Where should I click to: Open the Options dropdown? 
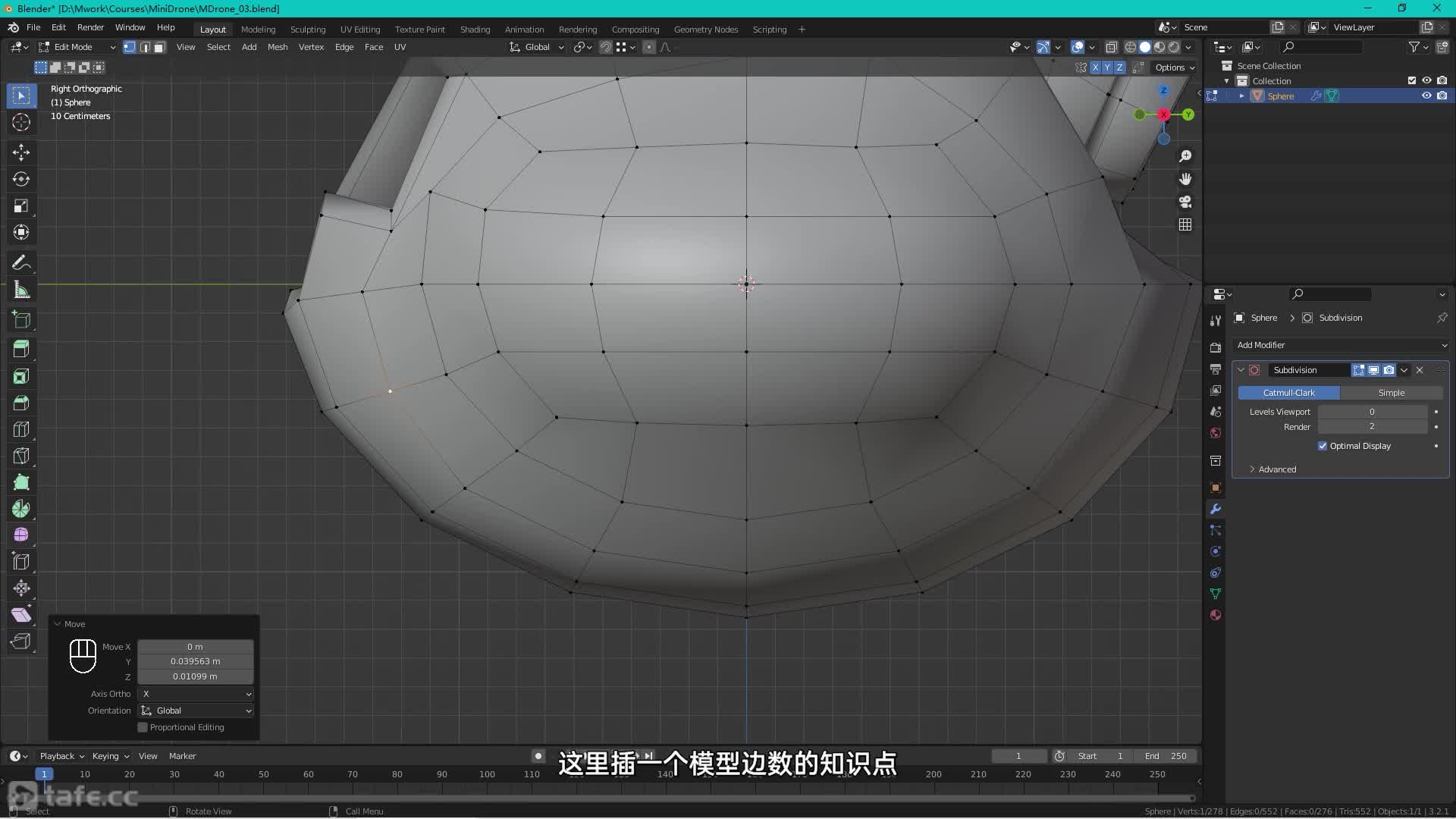click(x=1174, y=67)
